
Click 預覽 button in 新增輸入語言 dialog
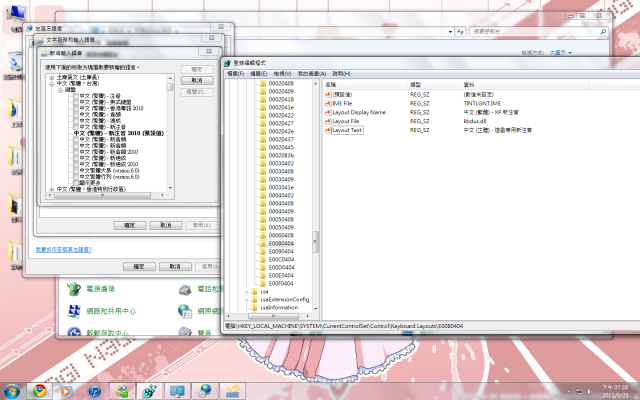tap(197, 92)
